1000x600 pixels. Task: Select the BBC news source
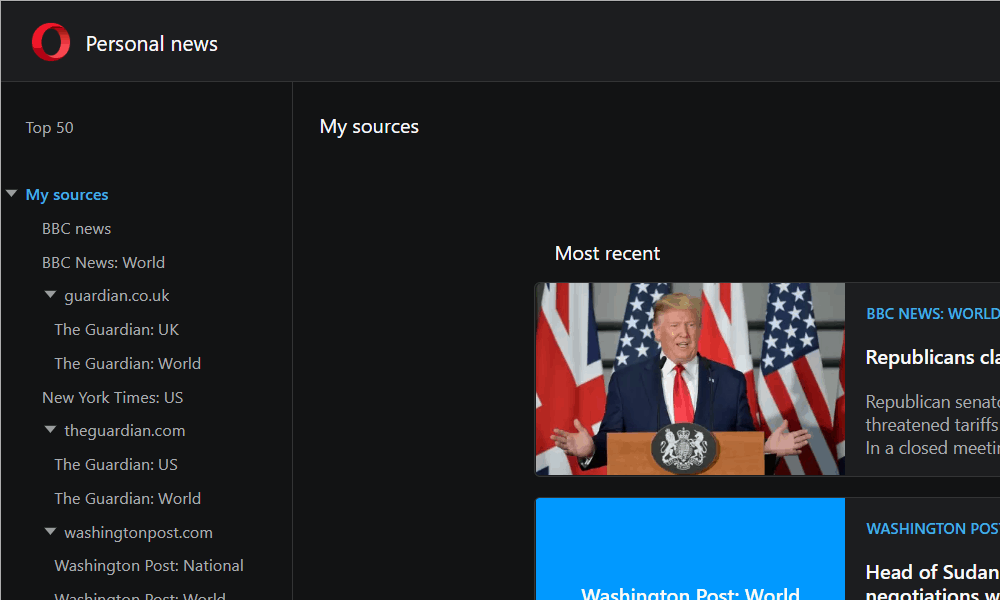[76, 228]
